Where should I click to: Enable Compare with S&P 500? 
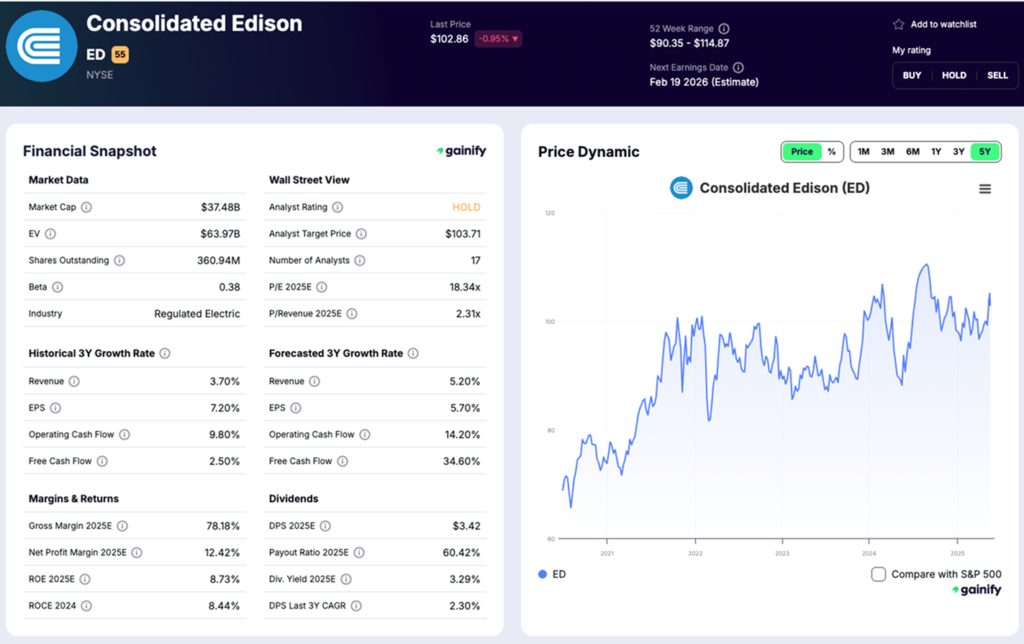click(x=878, y=574)
